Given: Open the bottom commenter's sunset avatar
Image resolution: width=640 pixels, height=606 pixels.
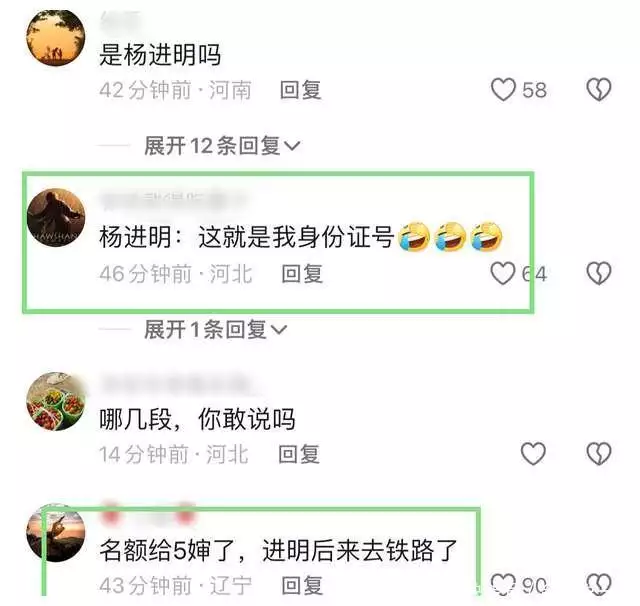Looking at the screenshot, I should (x=56, y=533).
